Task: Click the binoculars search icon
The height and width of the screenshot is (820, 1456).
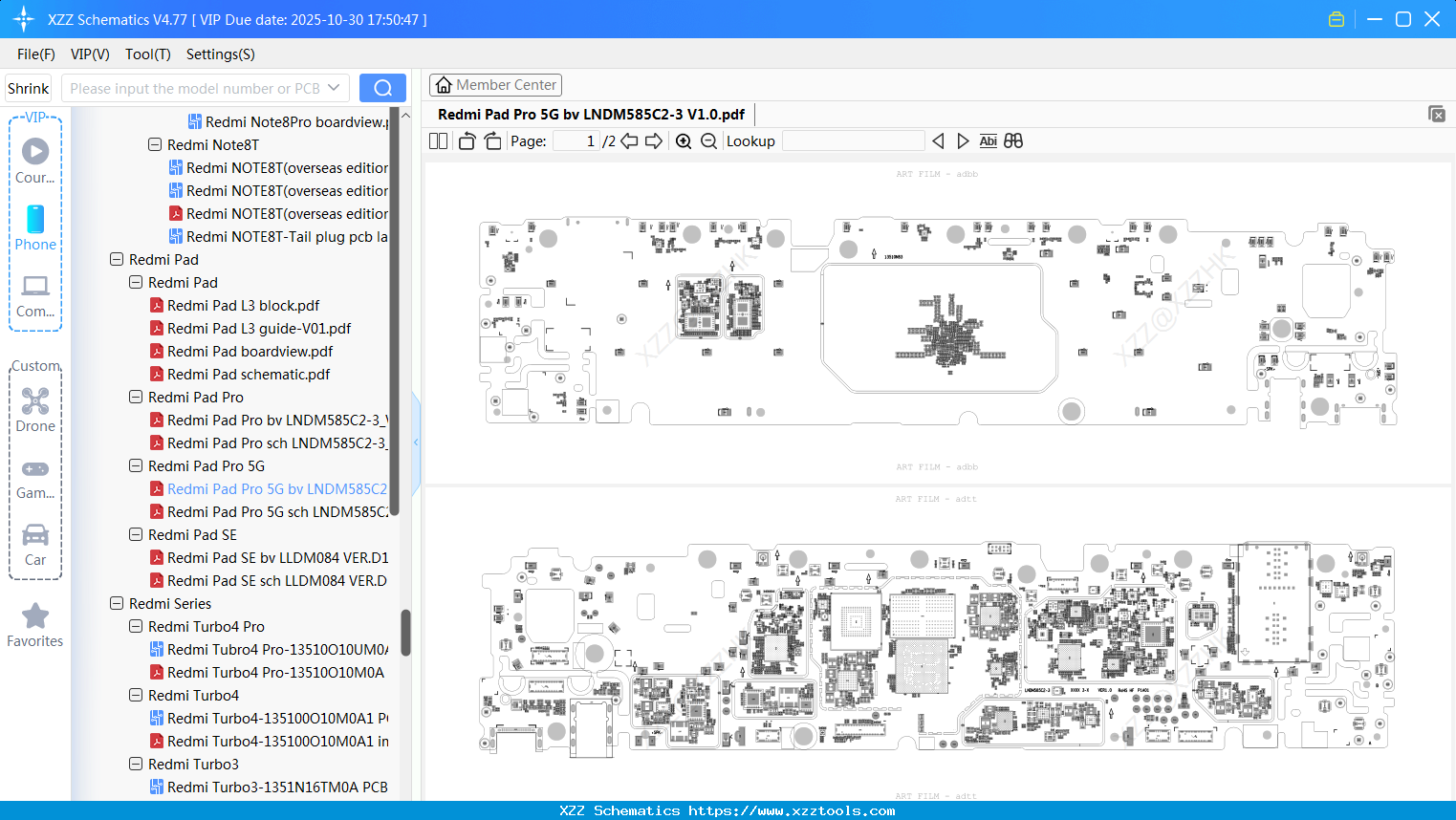Action: coord(1013,141)
